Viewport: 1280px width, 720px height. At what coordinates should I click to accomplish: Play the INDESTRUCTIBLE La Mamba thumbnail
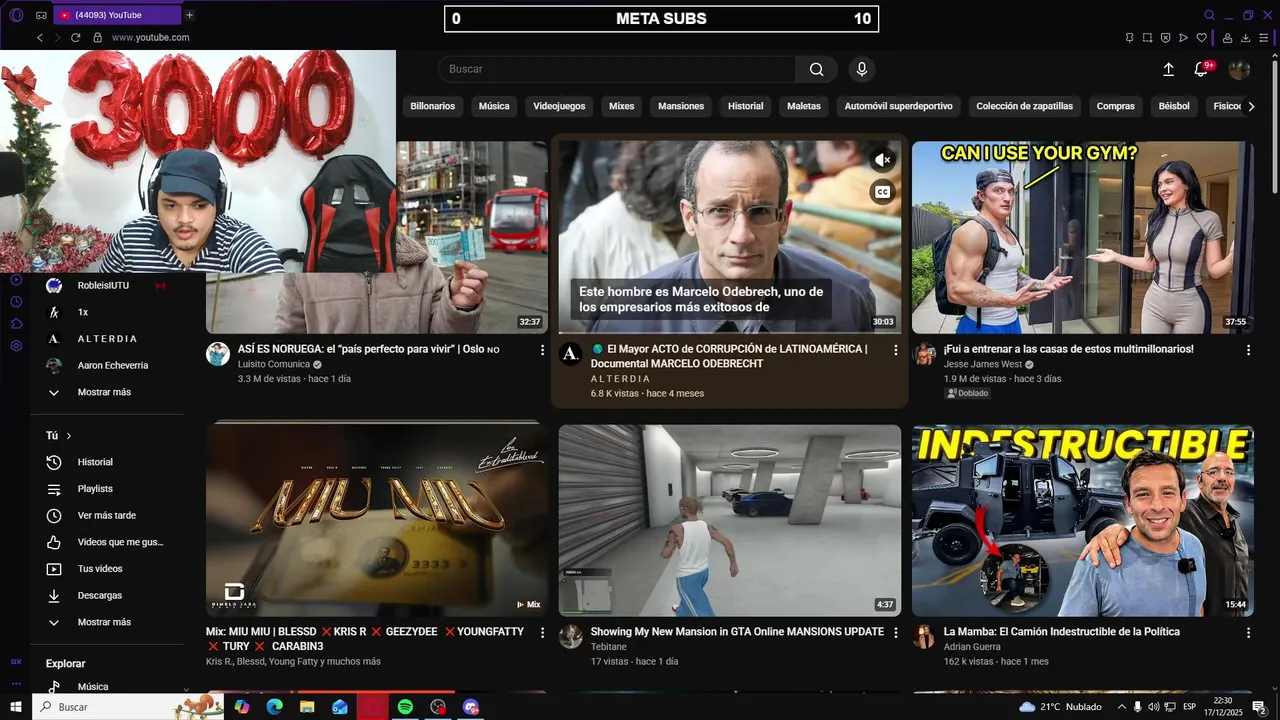pyautogui.click(x=1082, y=521)
